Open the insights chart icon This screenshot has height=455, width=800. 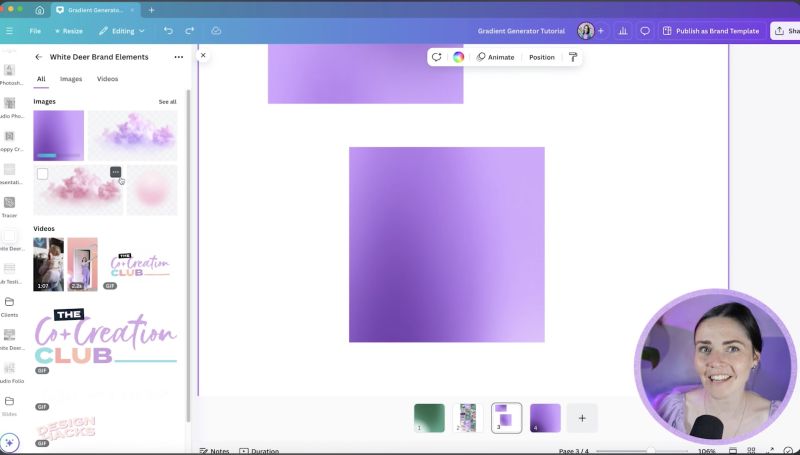622,31
